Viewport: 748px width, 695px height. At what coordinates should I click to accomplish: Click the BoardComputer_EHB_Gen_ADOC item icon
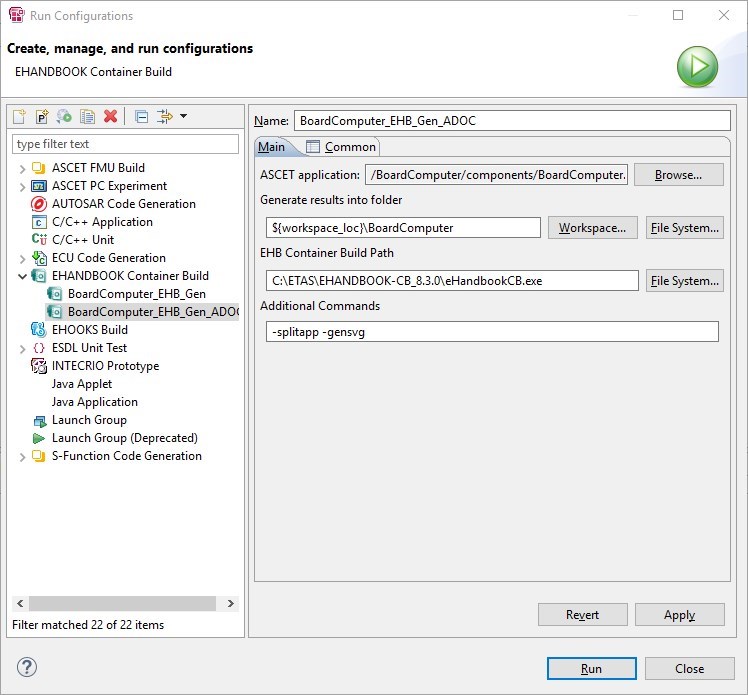[54, 312]
